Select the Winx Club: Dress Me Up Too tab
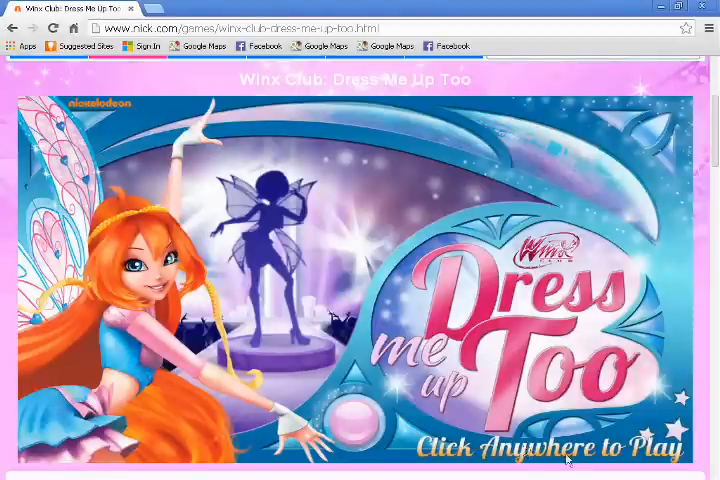720x480 pixels. click(x=71, y=9)
